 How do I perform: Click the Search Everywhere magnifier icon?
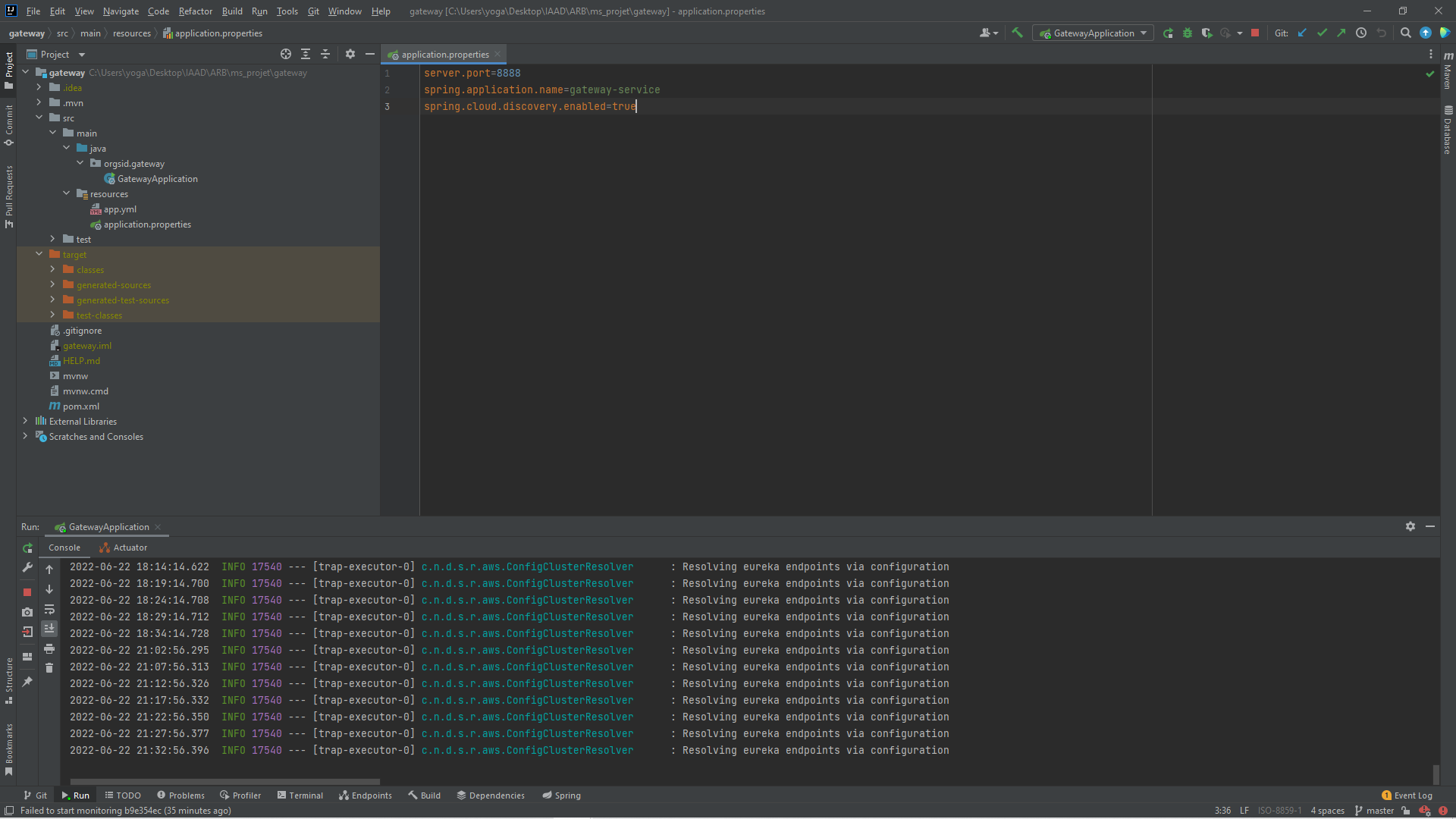[x=1405, y=33]
